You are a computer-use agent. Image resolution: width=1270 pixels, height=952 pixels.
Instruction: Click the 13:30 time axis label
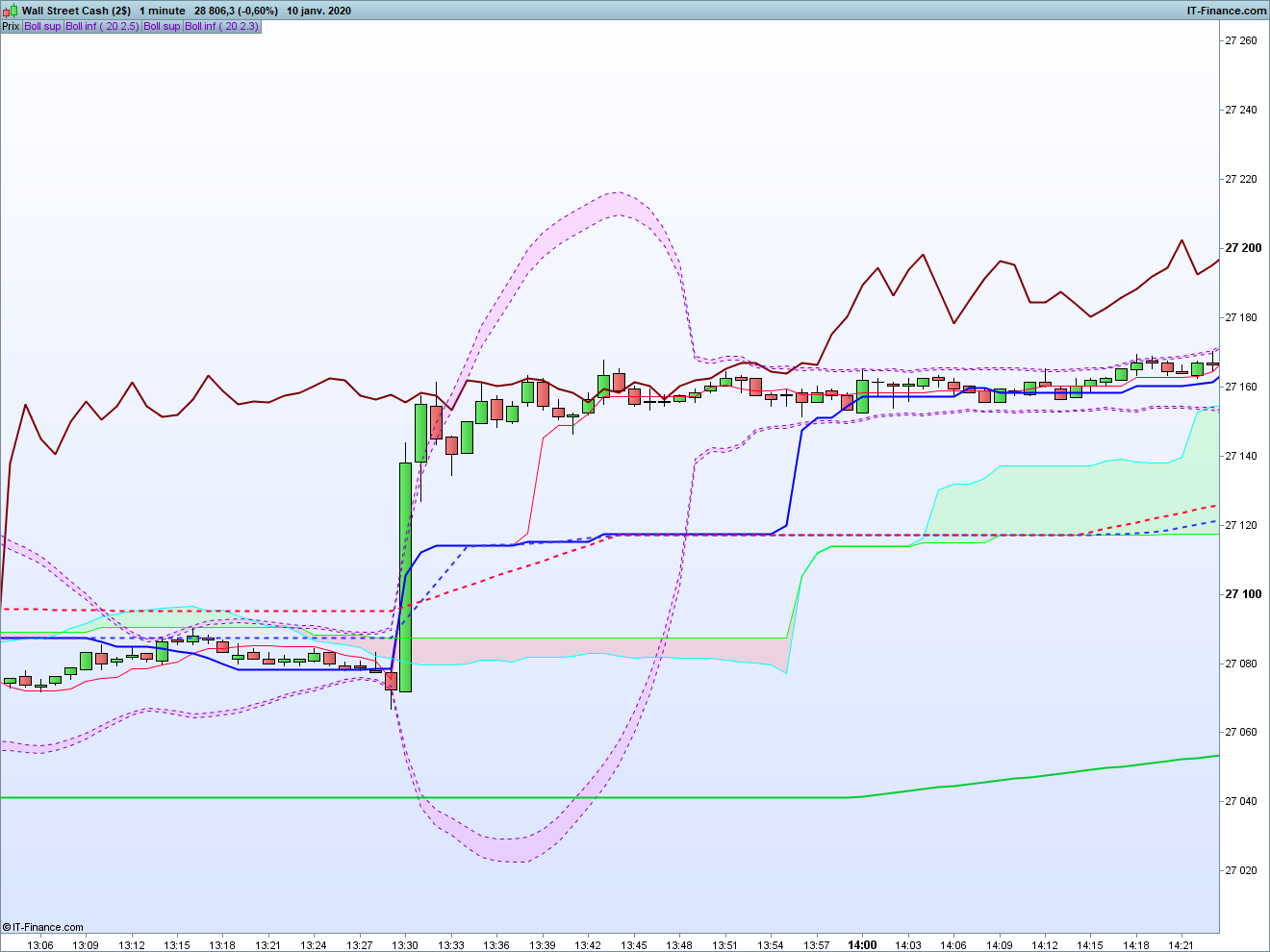click(405, 945)
